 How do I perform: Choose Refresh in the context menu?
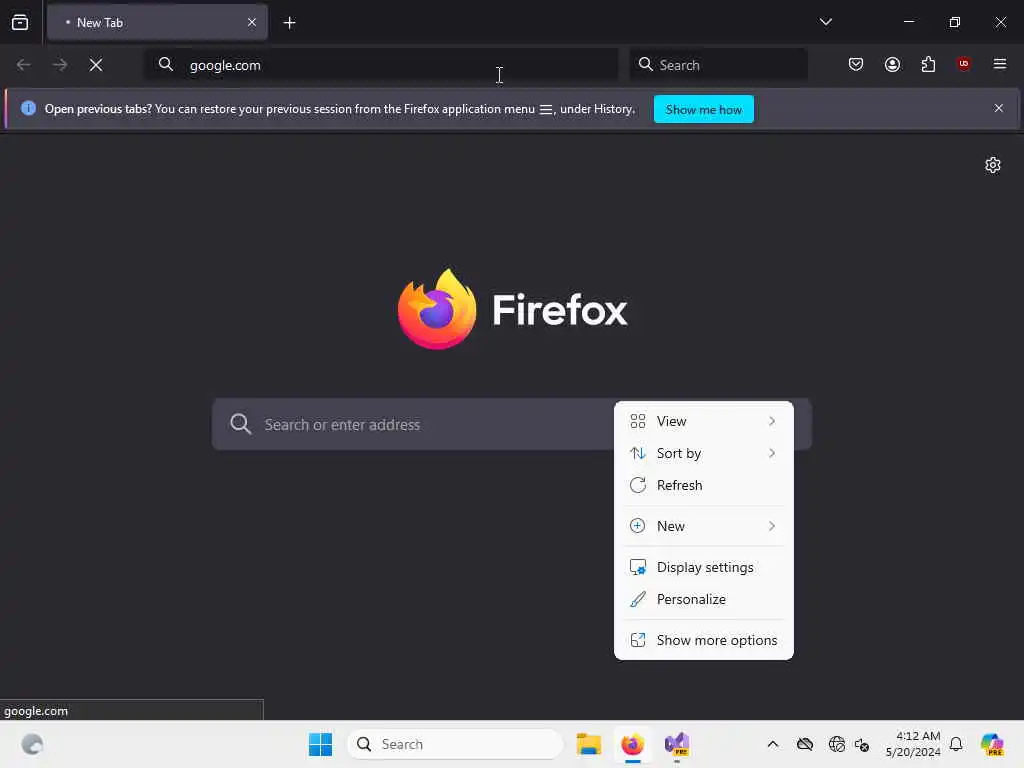pos(703,485)
